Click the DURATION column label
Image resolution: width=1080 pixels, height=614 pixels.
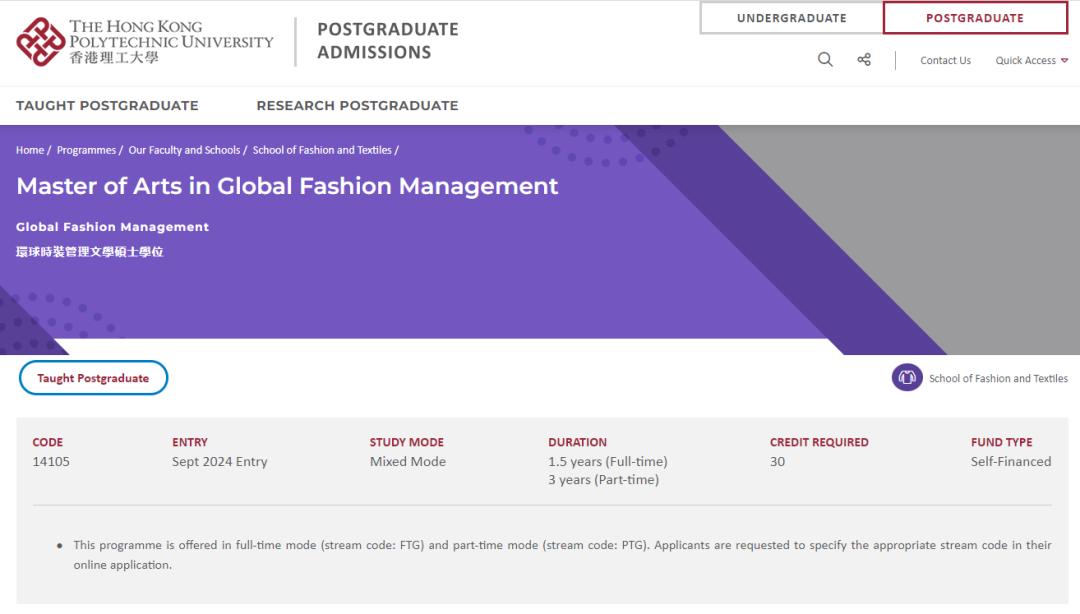pos(578,442)
